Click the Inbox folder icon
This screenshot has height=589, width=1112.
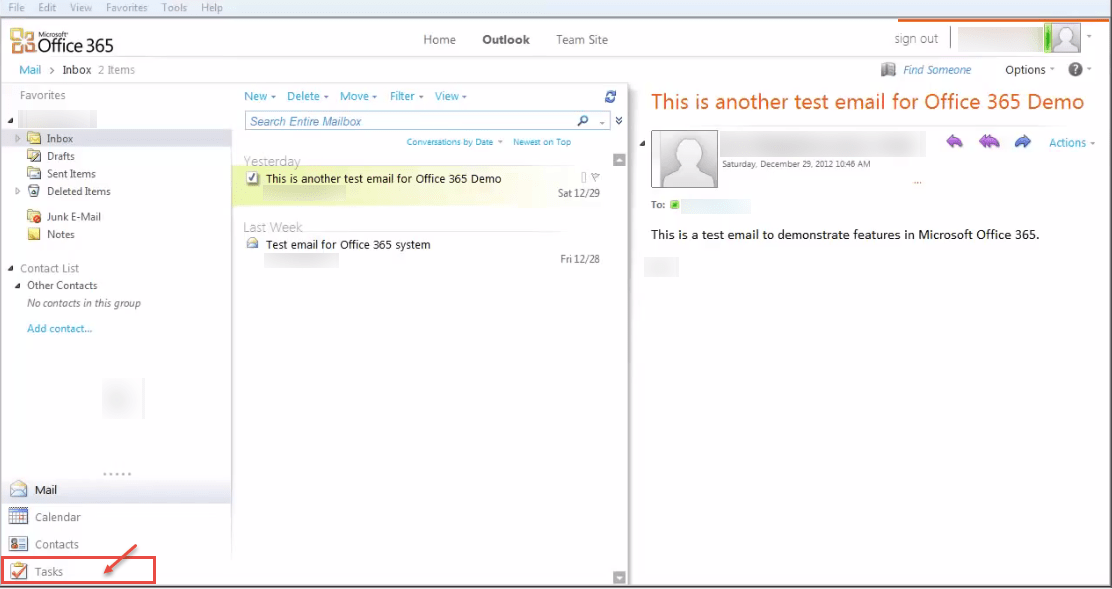click(33, 138)
